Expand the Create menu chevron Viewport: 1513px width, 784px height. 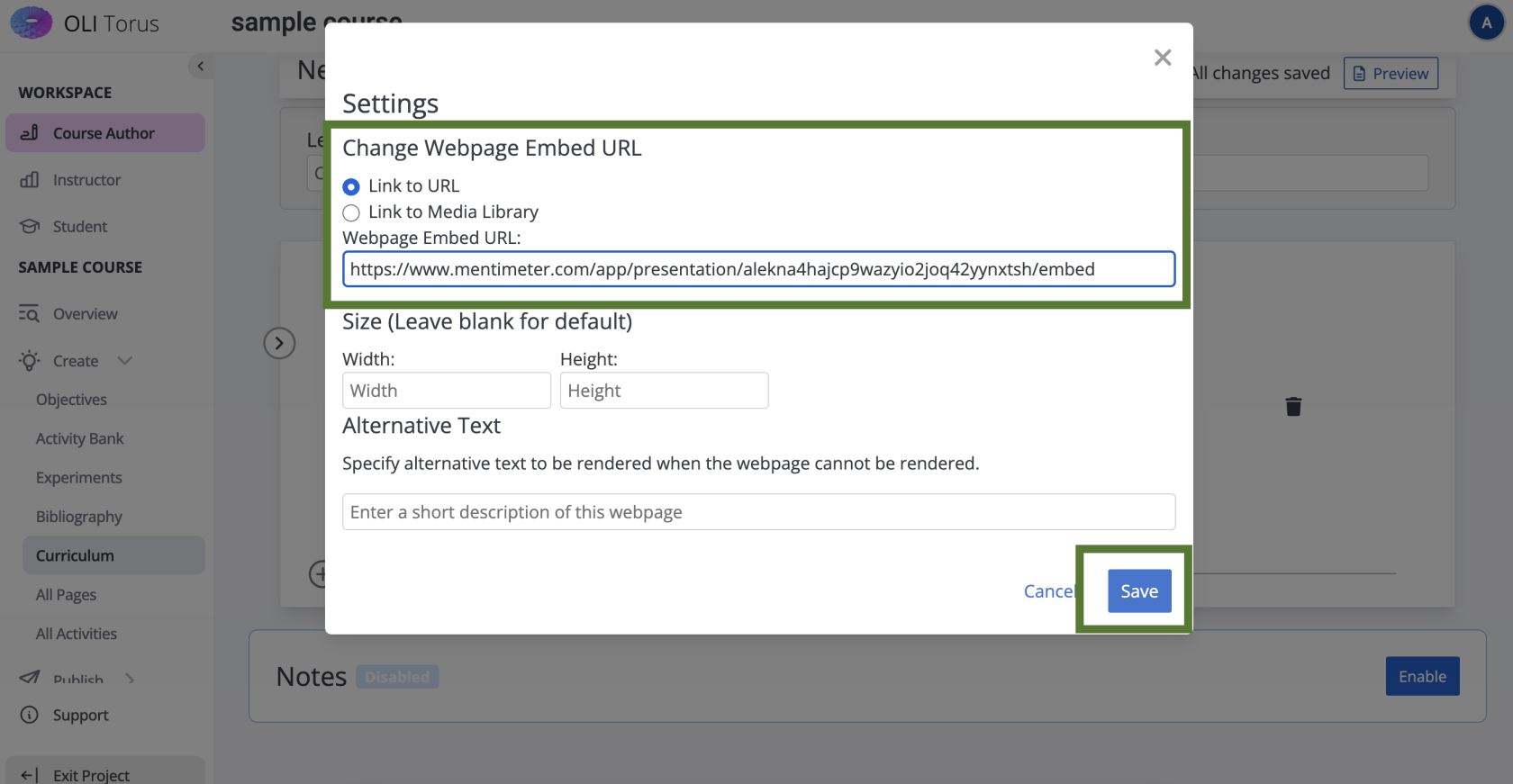click(x=125, y=361)
